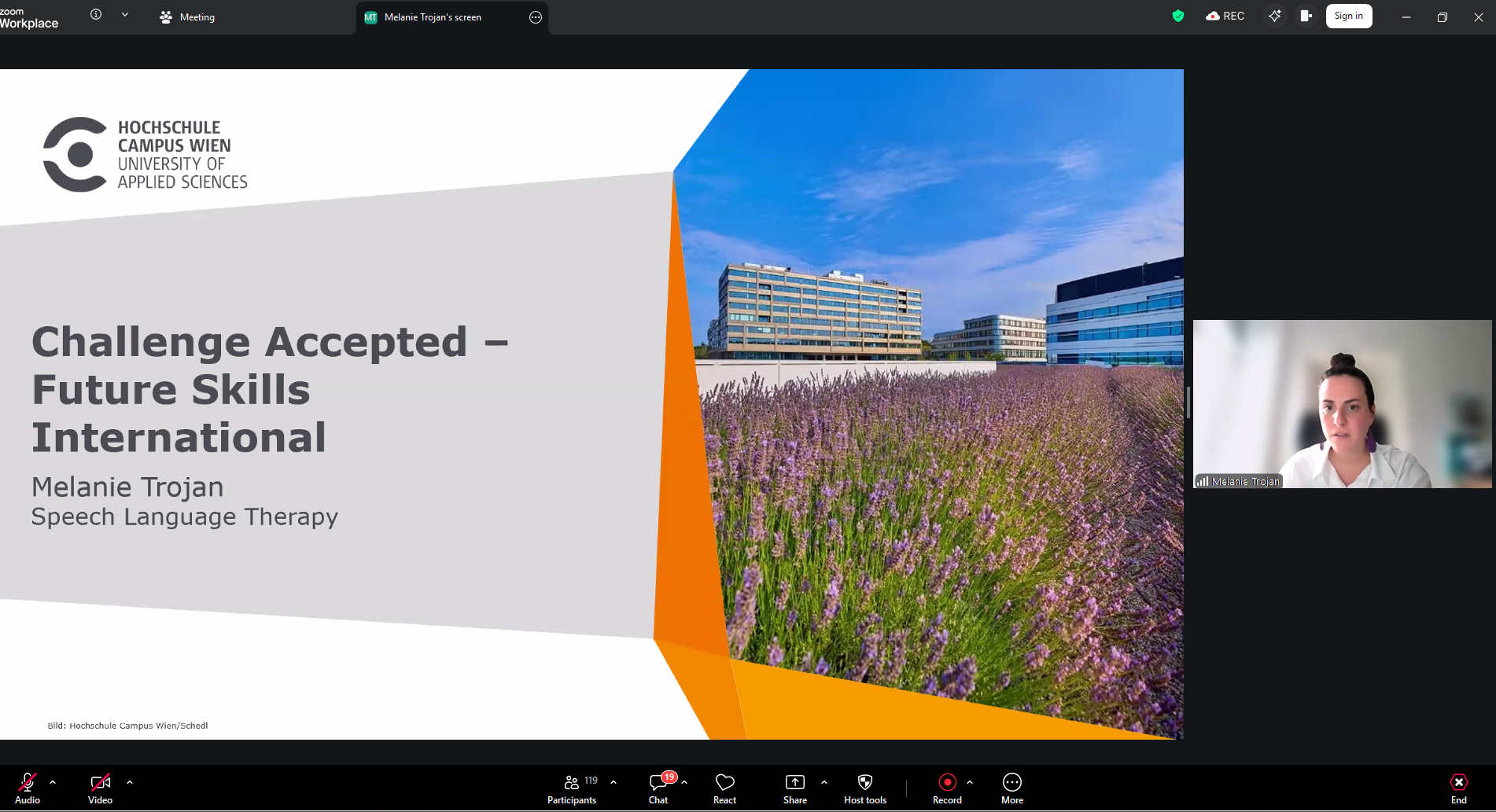Turn on camera with Video button
Viewport: 1496px width, 812px height.
click(x=100, y=788)
